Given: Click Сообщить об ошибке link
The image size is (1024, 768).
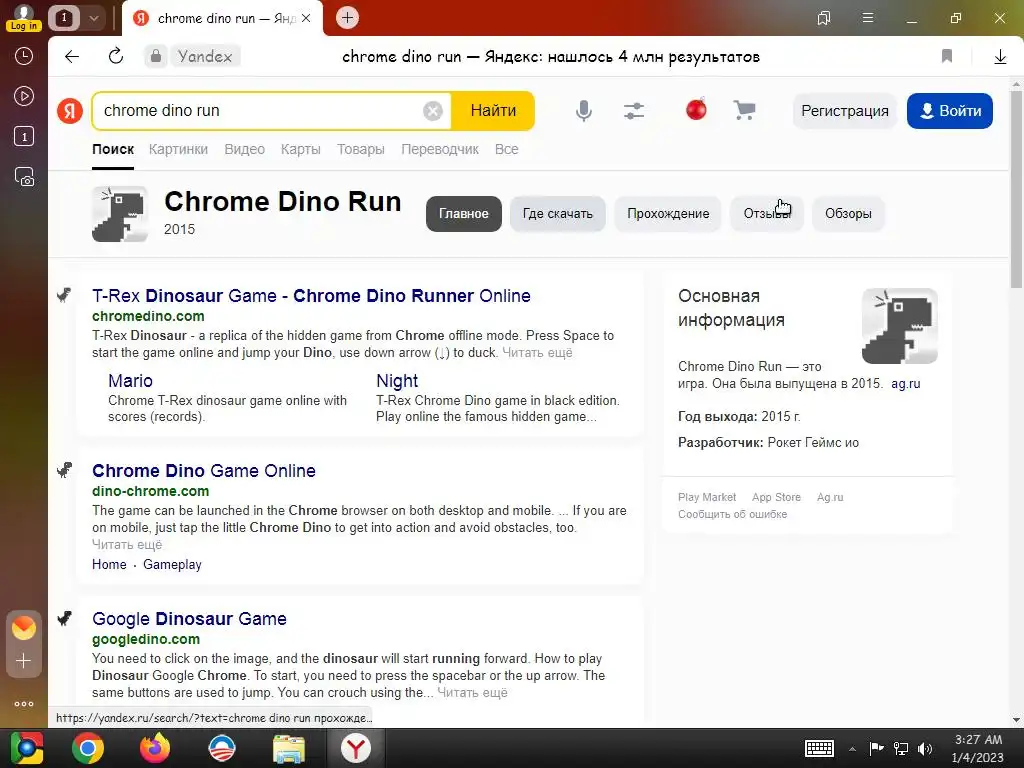Looking at the screenshot, I should pos(732,514).
